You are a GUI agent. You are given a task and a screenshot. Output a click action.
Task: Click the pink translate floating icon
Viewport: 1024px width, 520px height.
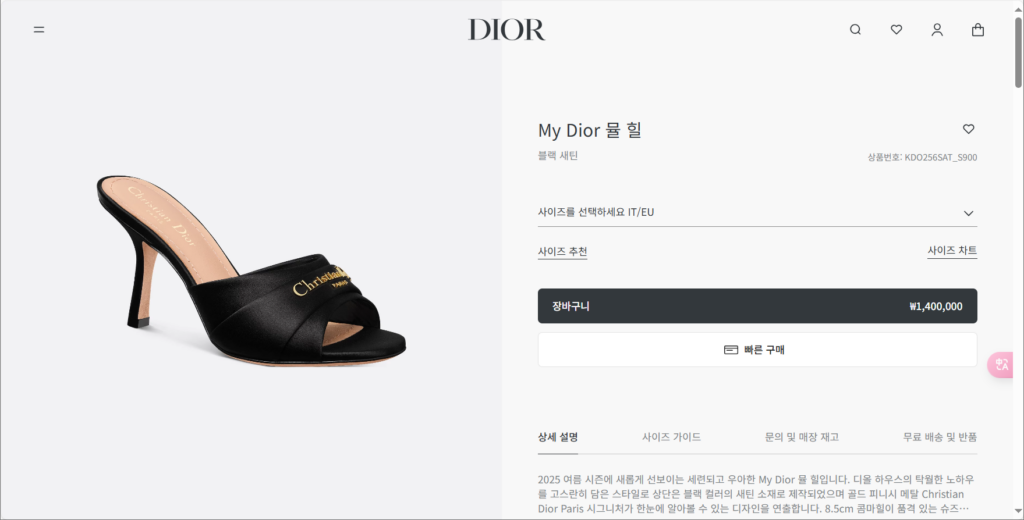(x=1001, y=365)
